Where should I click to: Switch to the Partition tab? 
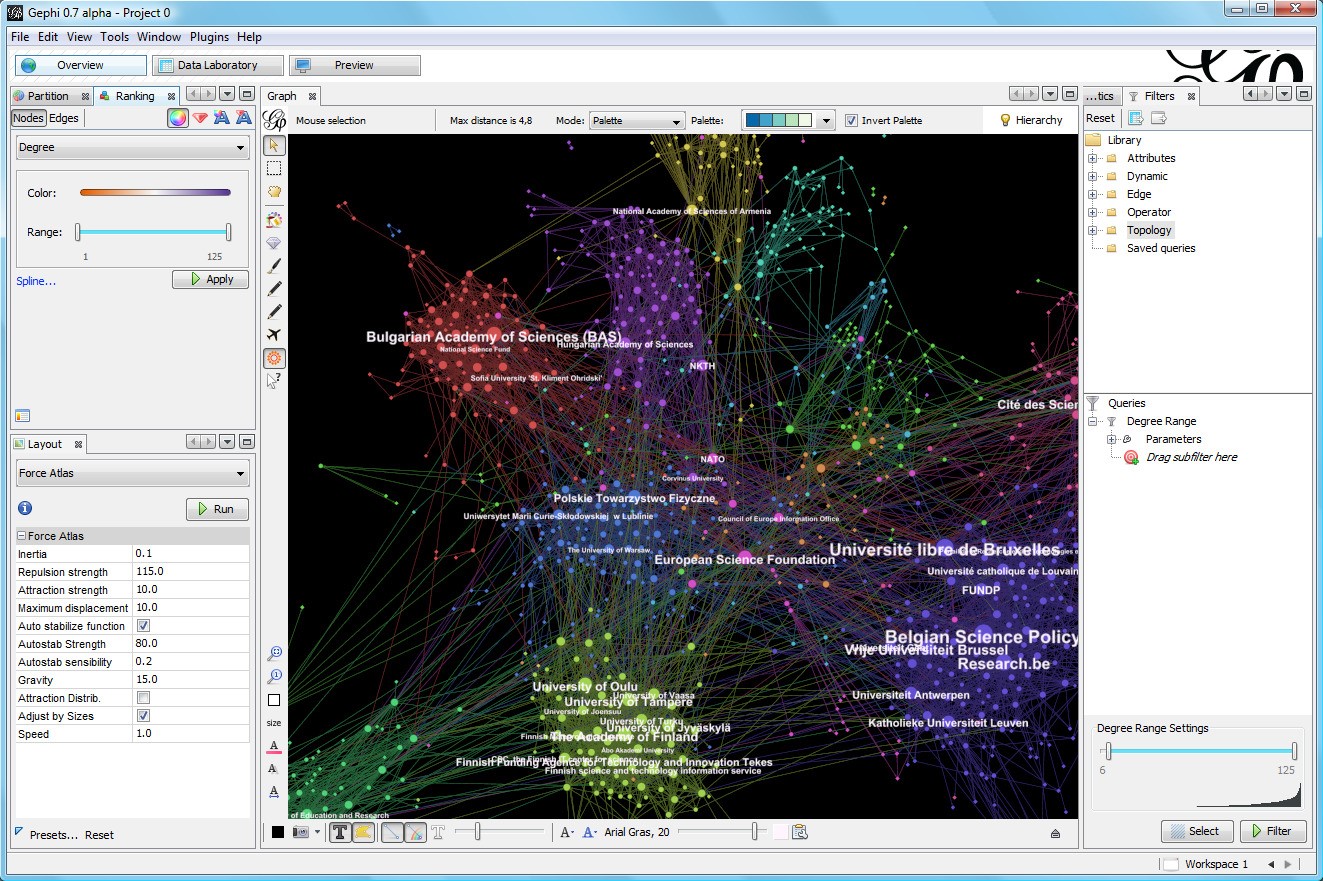tap(49, 96)
